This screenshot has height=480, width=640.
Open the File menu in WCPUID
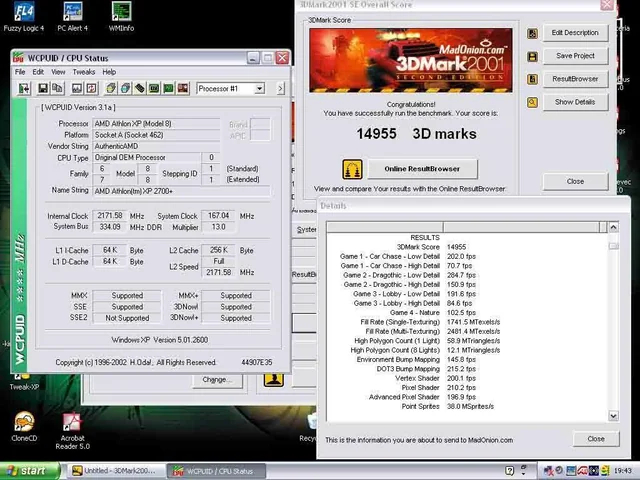[x=20, y=72]
